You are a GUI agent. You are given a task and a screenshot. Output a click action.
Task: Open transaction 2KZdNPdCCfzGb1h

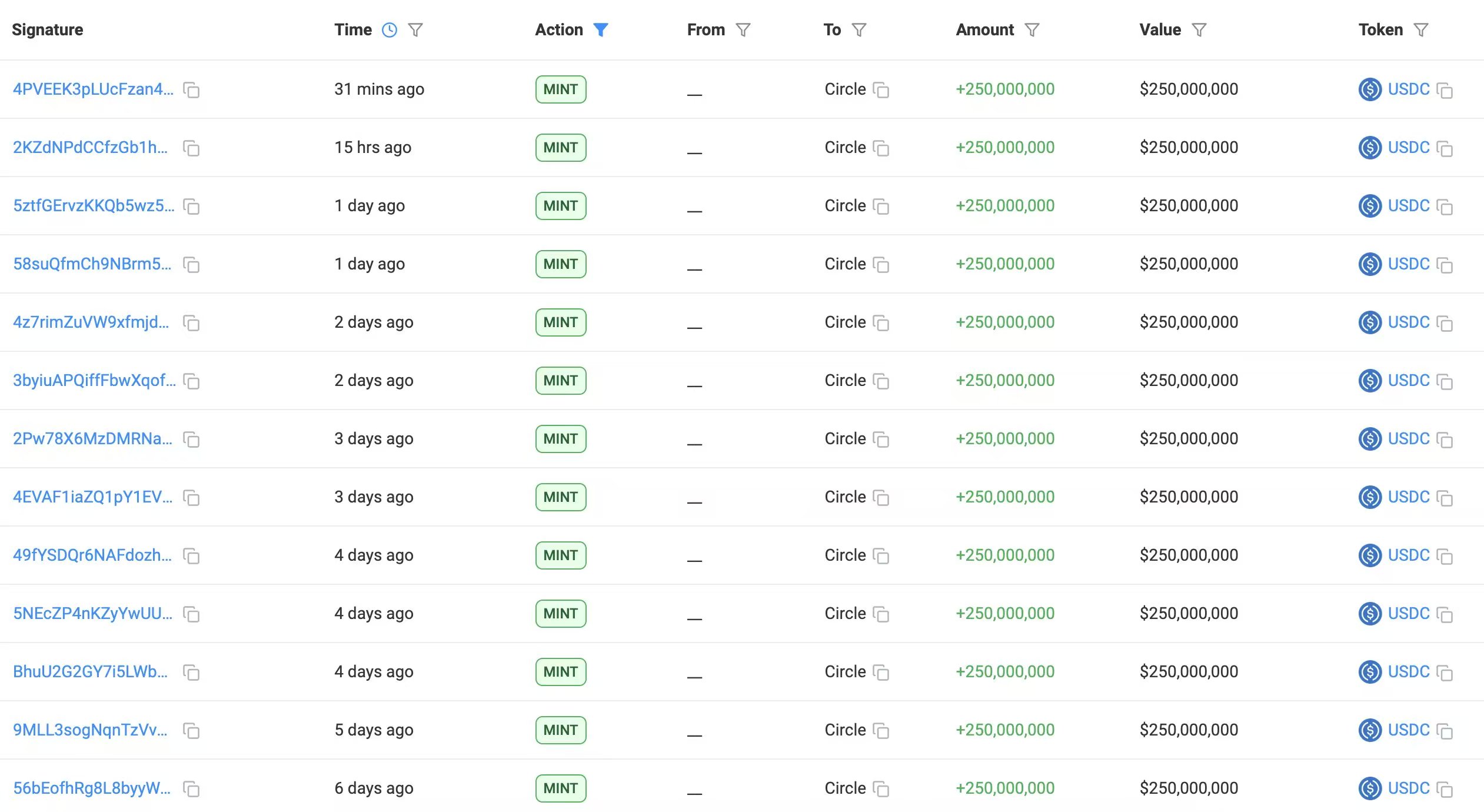click(x=90, y=147)
